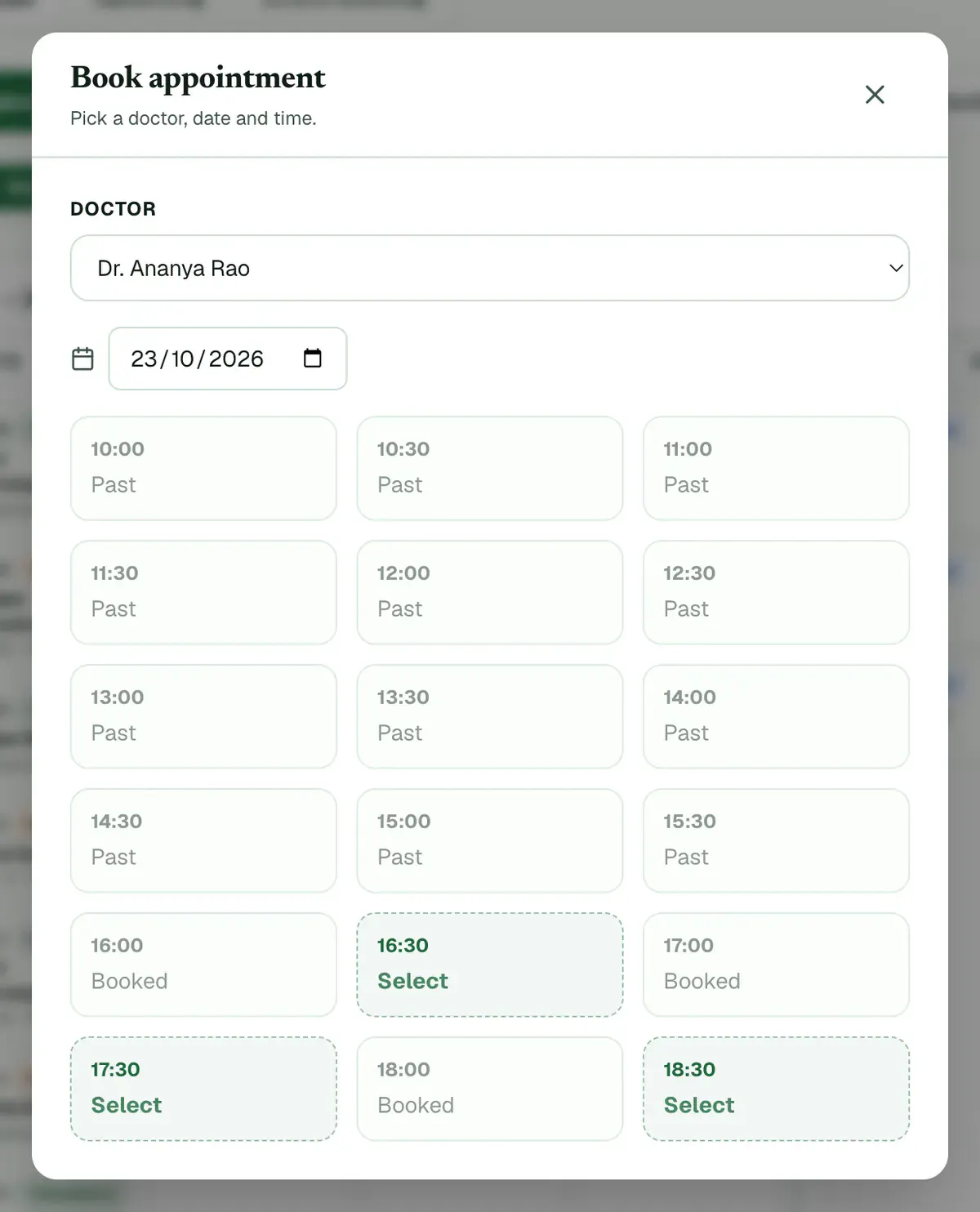The height and width of the screenshot is (1212, 980).
Task: Click the past 13:00 slot
Action: point(203,716)
